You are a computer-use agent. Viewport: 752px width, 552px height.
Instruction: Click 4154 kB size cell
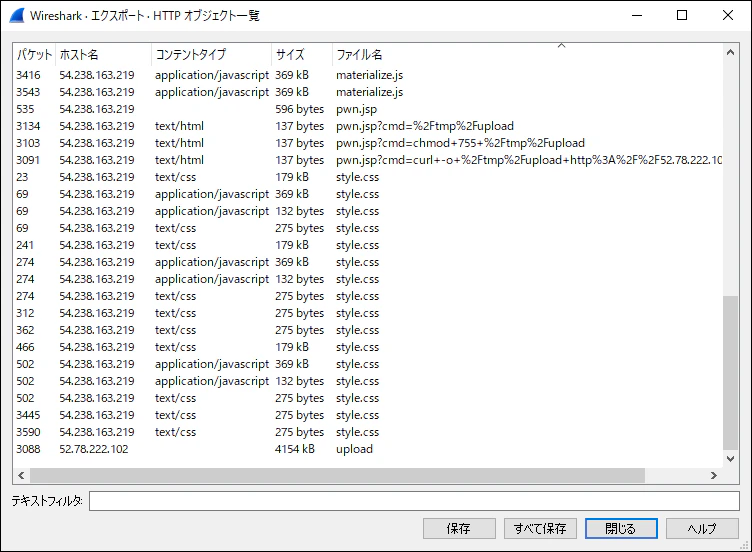coord(294,449)
